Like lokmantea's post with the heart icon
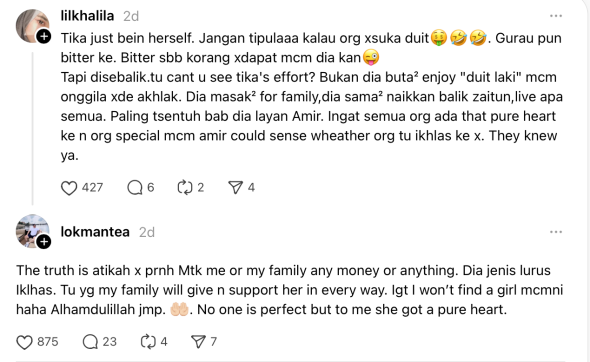This screenshot has height=362, width=590. [24, 342]
